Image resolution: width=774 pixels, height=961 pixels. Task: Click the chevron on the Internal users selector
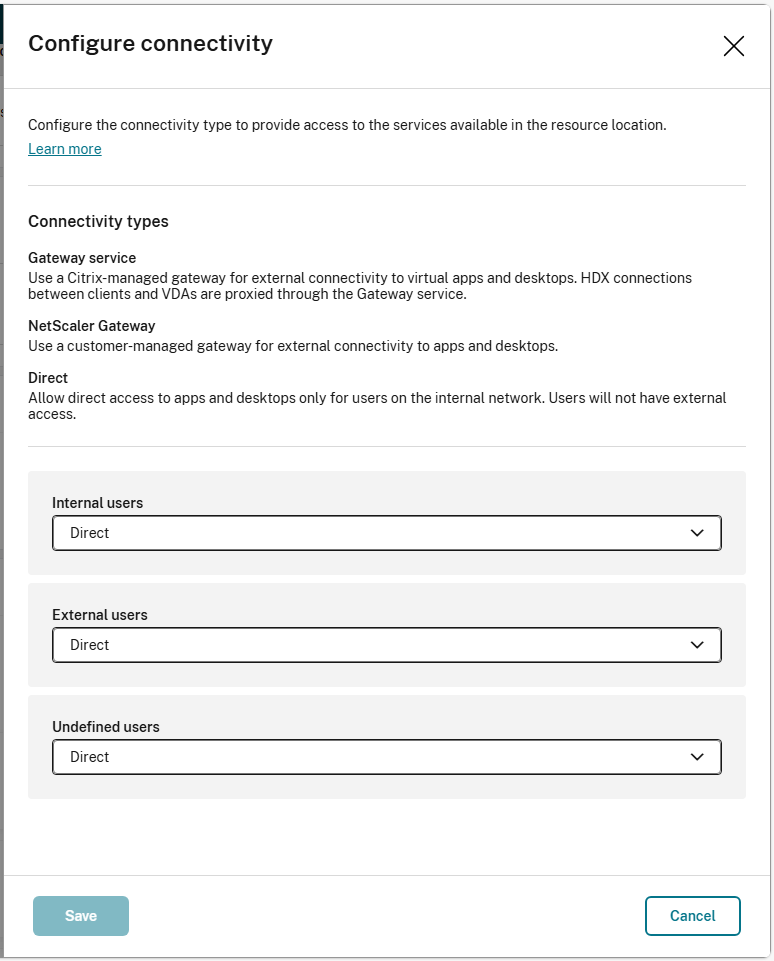(697, 533)
